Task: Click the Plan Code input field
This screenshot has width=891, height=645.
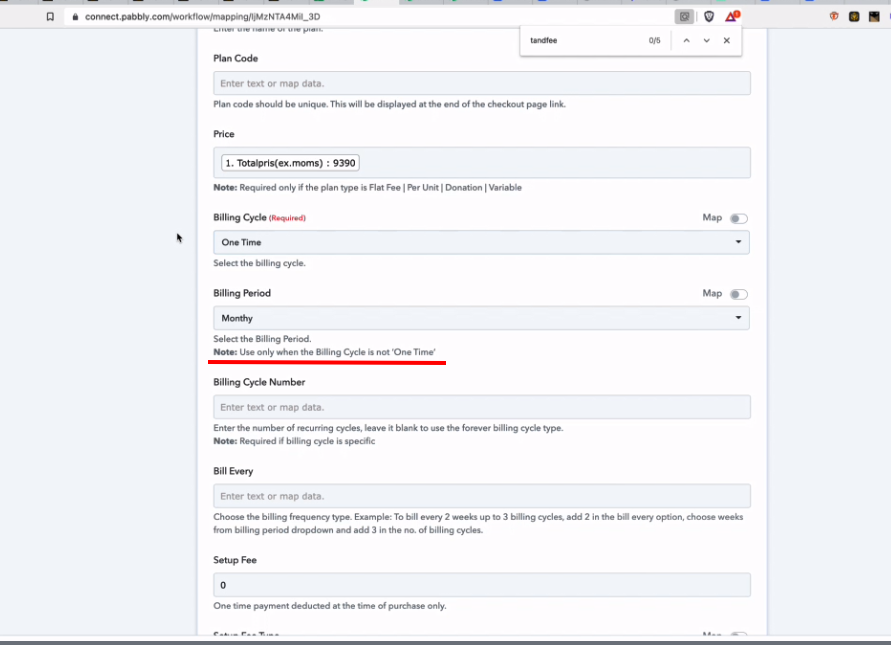Action: click(x=481, y=83)
